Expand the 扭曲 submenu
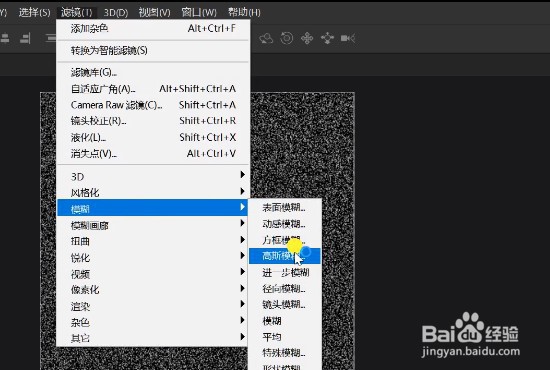Viewport: 550px width, 370px height. pyautogui.click(x=153, y=241)
